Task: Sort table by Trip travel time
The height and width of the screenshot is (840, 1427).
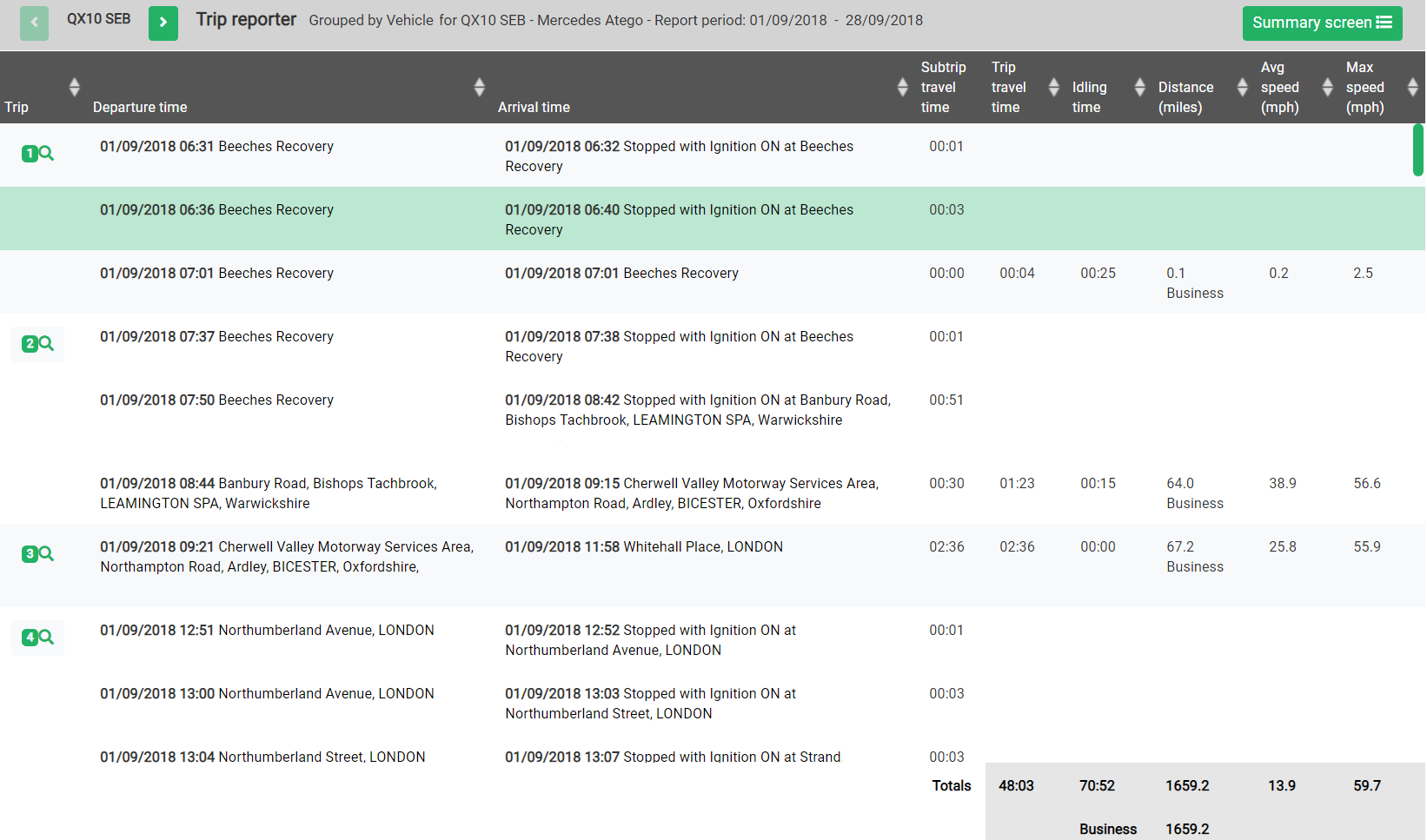Action: pos(1053,87)
